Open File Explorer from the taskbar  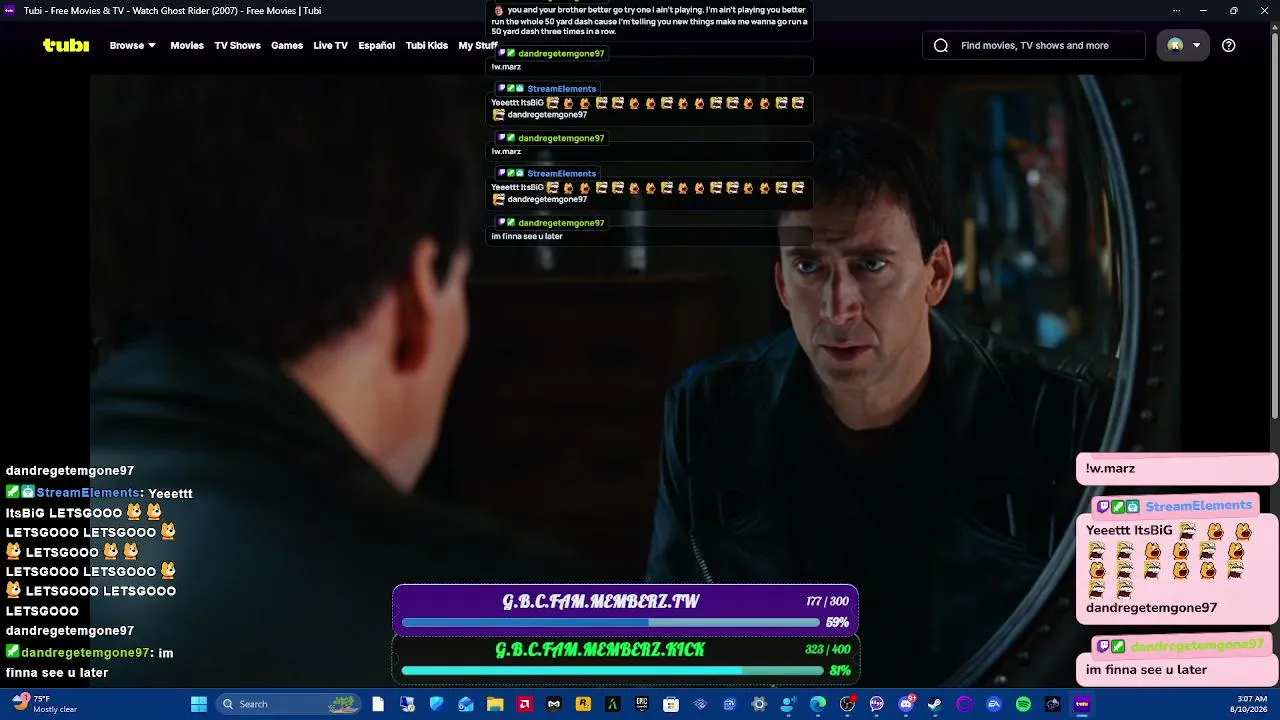[x=495, y=704]
